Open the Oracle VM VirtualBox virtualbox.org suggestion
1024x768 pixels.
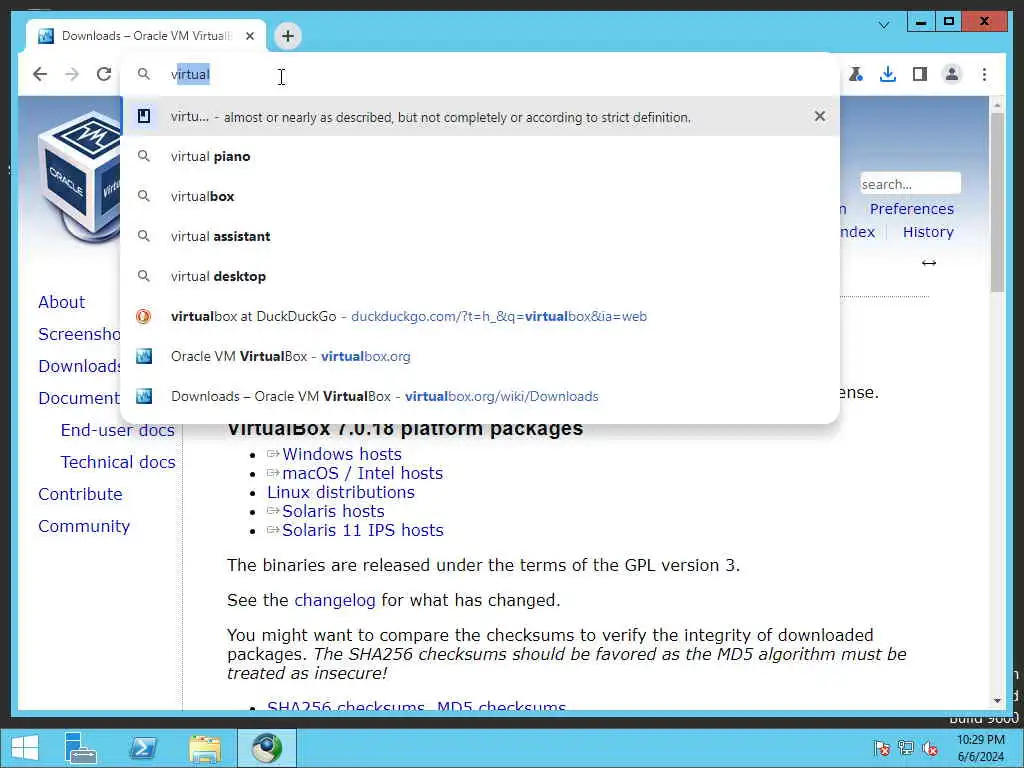pyautogui.click(x=480, y=356)
